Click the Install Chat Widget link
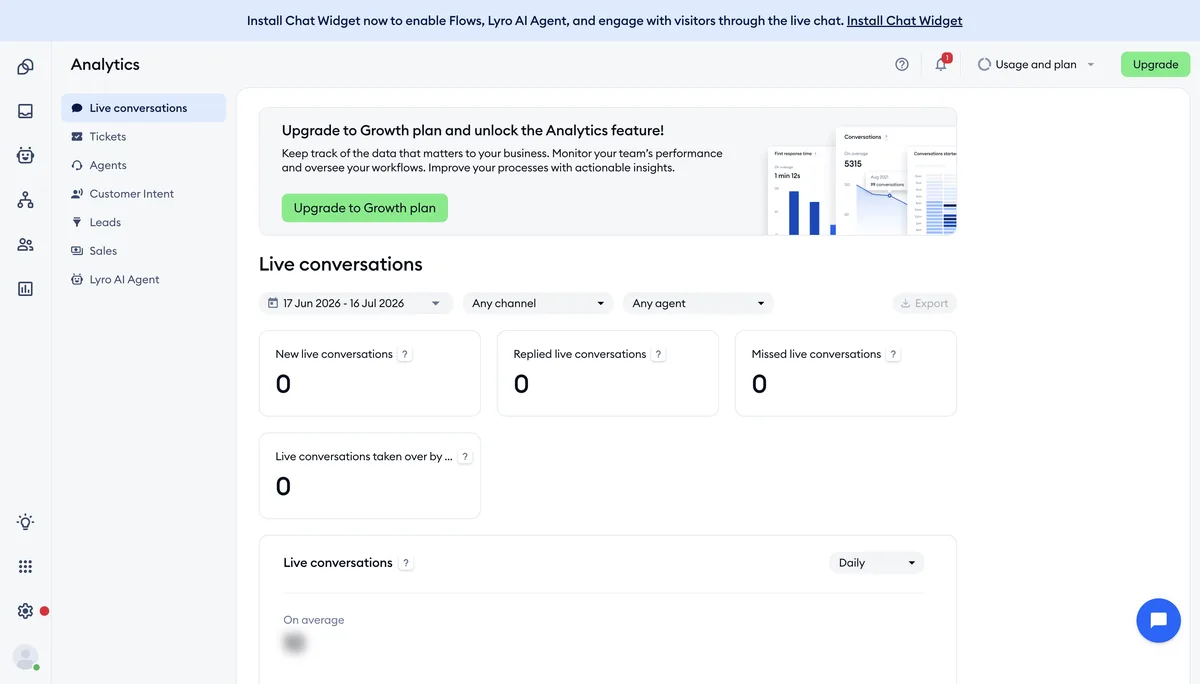1200x684 pixels. [905, 20]
